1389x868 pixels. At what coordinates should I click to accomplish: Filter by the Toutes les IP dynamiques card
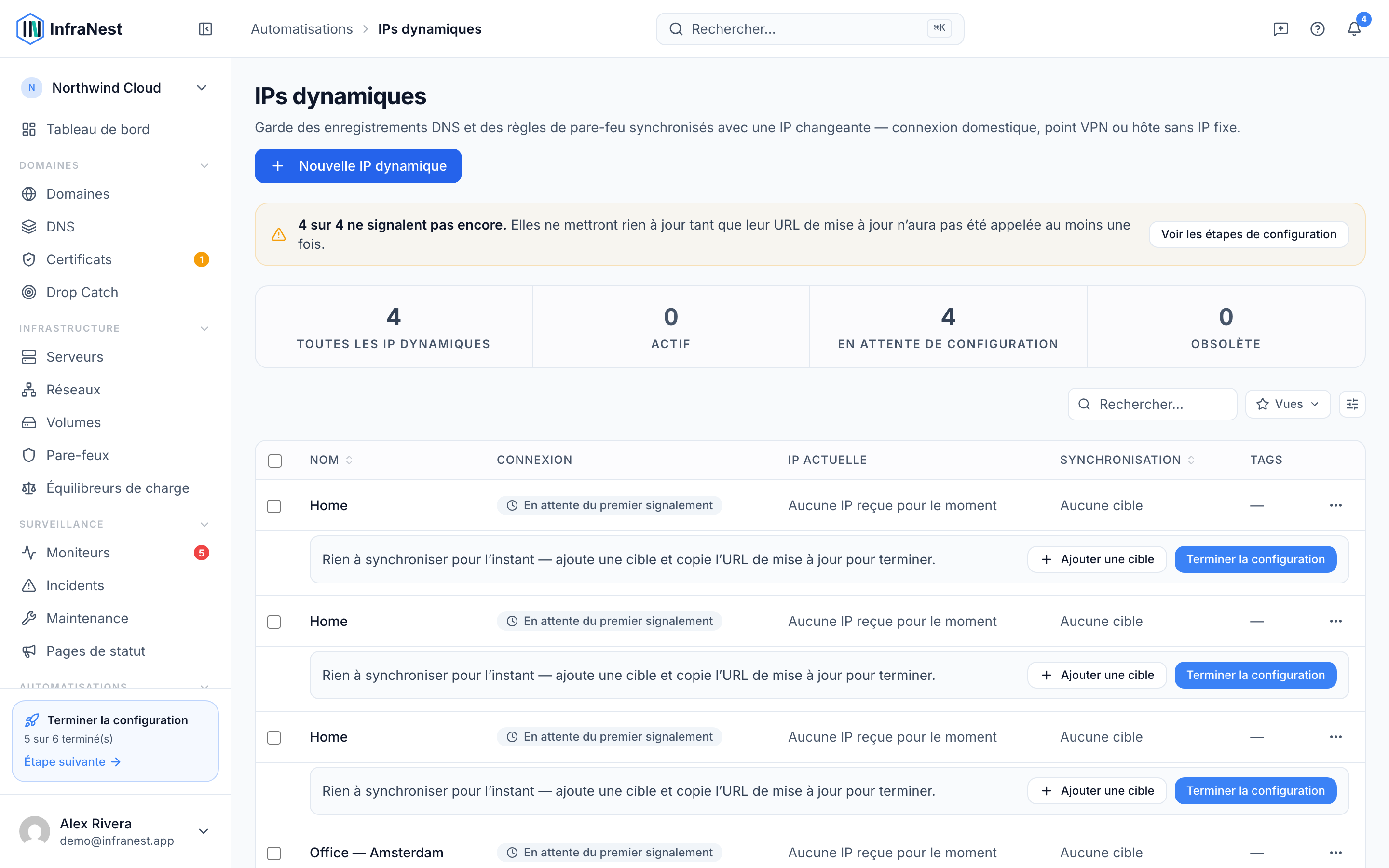pos(394,327)
